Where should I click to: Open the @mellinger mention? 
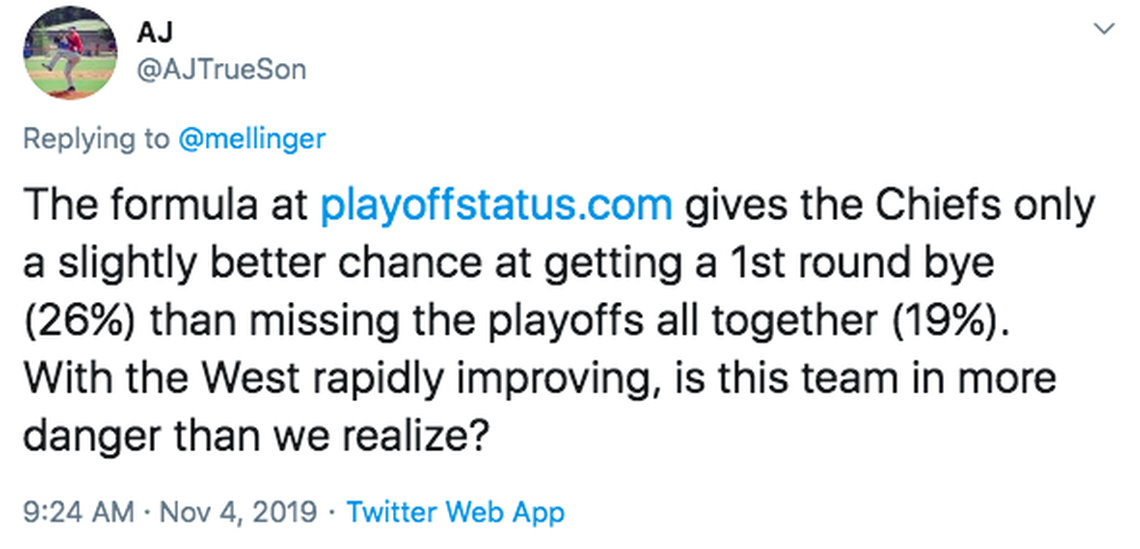251,138
